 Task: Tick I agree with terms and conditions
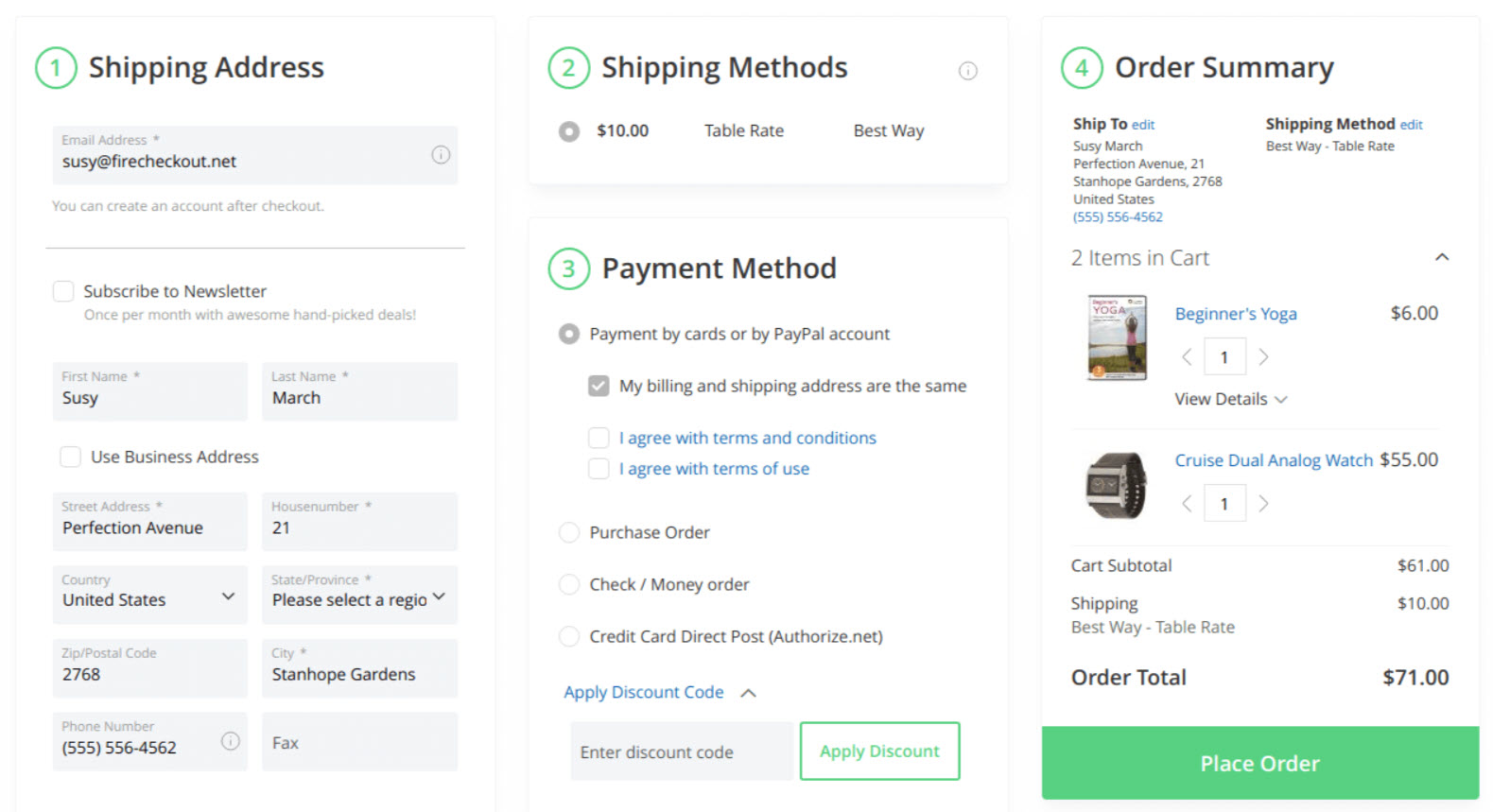pos(599,438)
